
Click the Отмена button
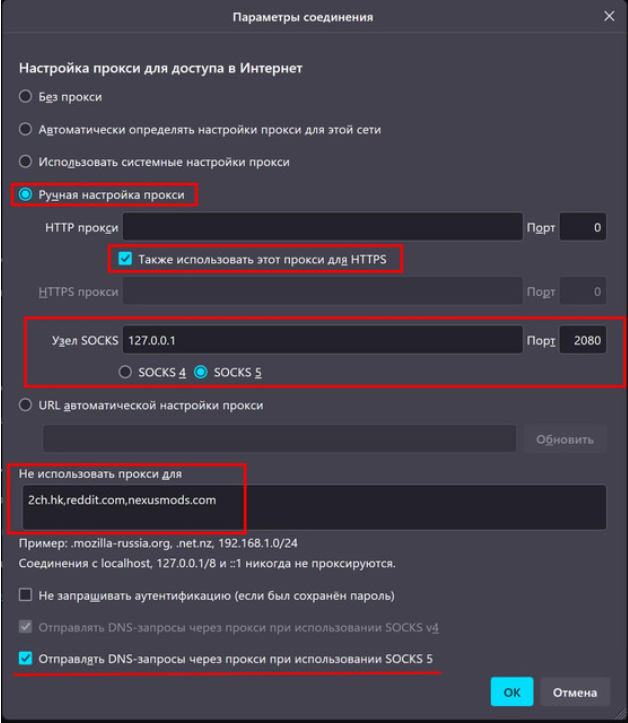coord(575,692)
